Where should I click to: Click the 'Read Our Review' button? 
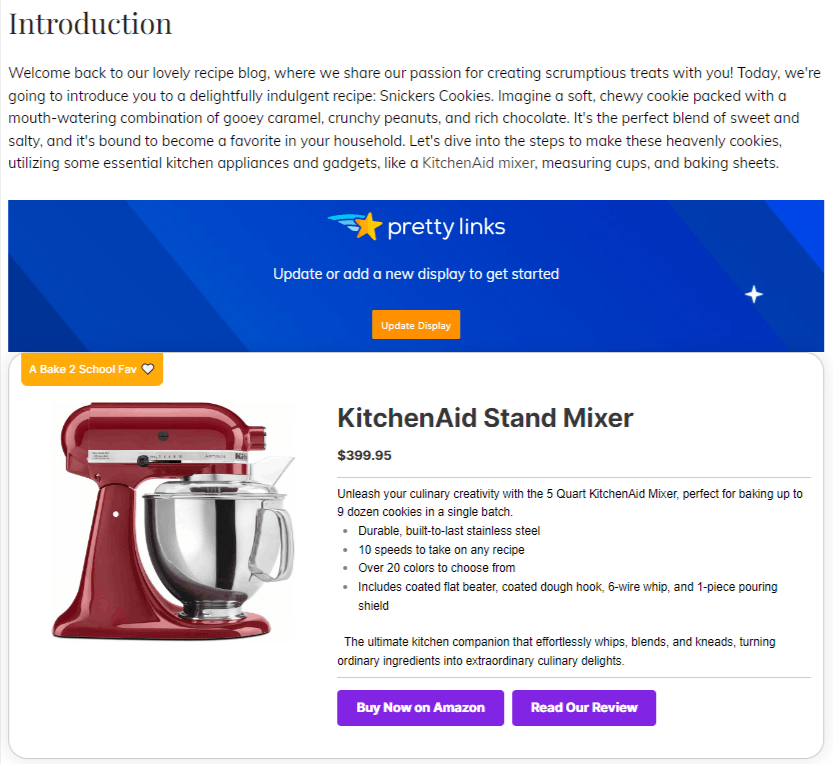click(x=583, y=707)
